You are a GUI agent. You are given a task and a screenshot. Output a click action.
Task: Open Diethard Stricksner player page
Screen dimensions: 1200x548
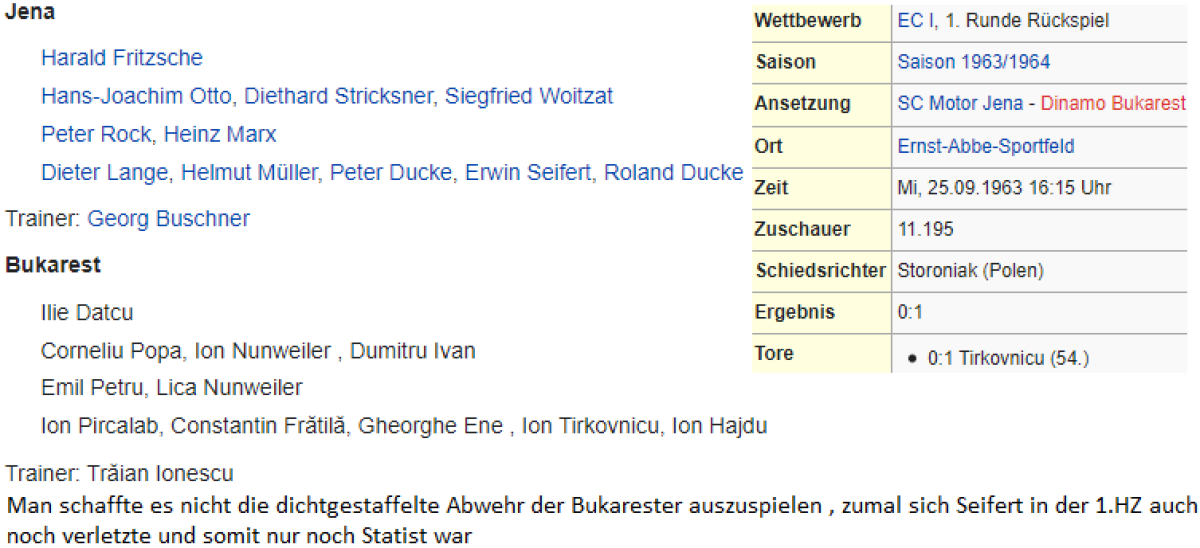coord(339,96)
